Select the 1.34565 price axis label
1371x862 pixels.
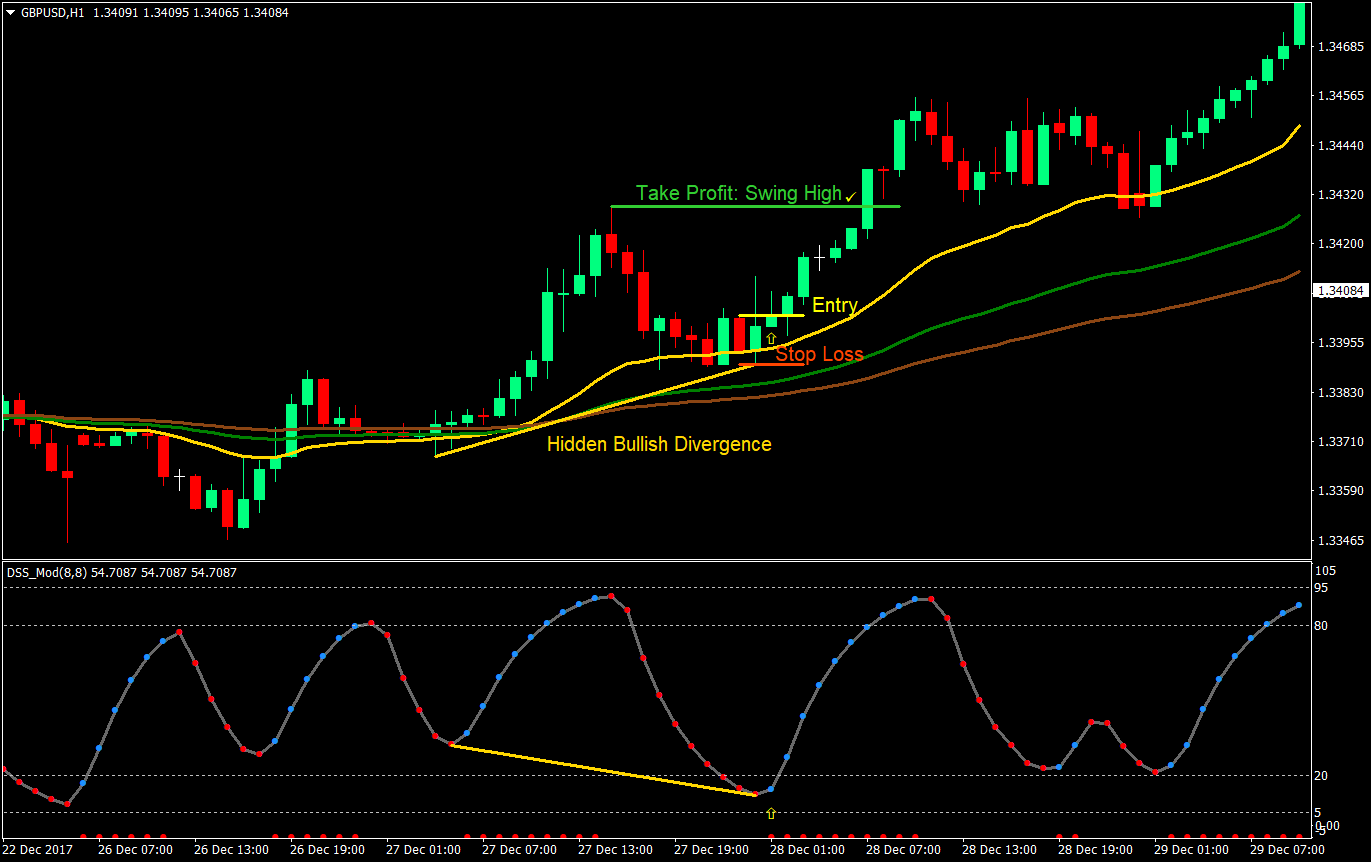(1341, 96)
